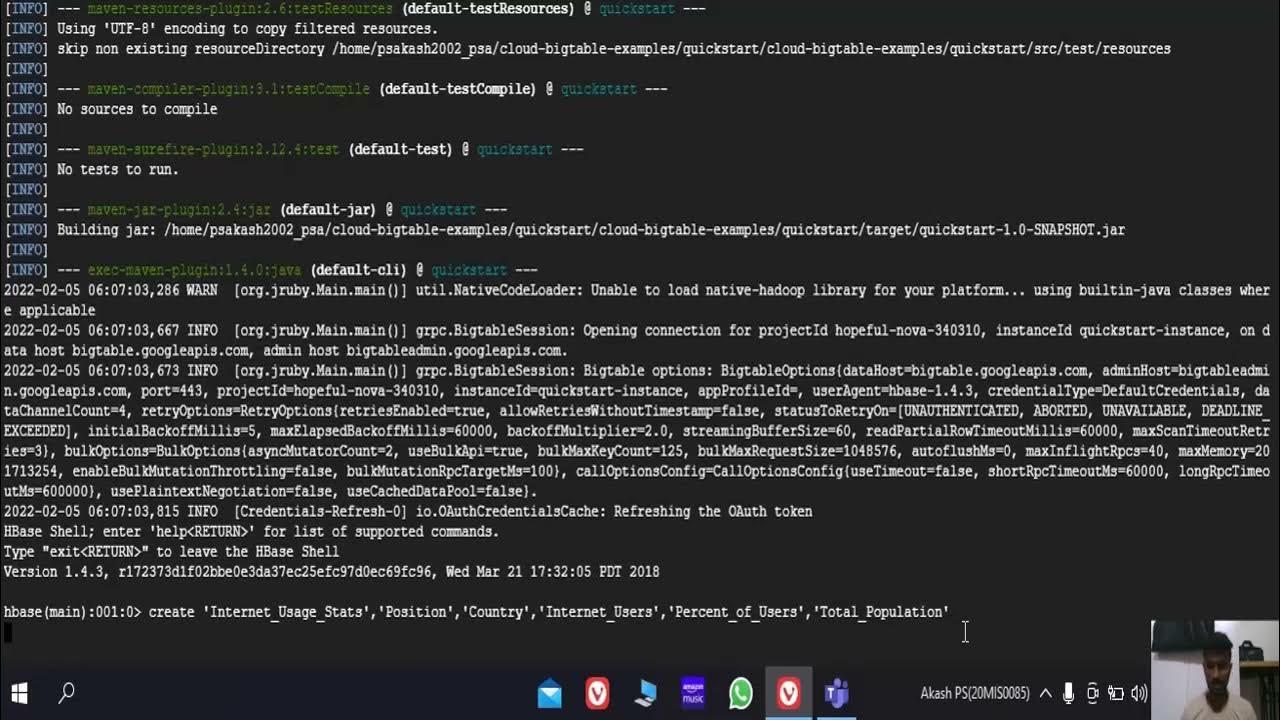The width and height of the screenshot is (1280, 720).
Task: Click the hbase(main):001:0> prompt
Action: pos(72,612)
